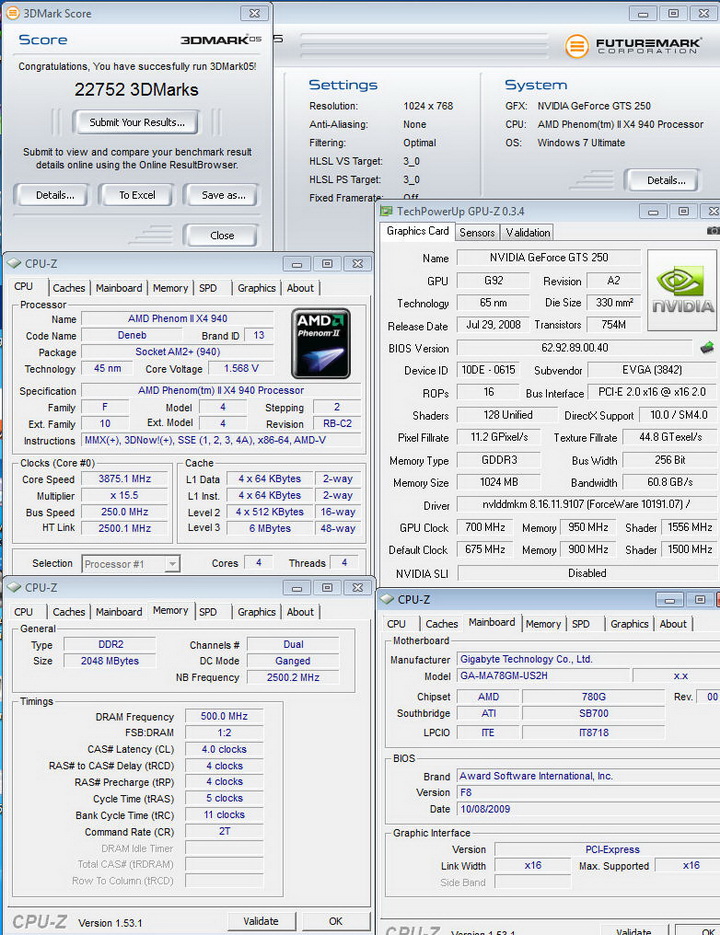Open Caches tab in top CPU-Z window
The width and height of the screenshot is (720, 935).
(69, 288)
